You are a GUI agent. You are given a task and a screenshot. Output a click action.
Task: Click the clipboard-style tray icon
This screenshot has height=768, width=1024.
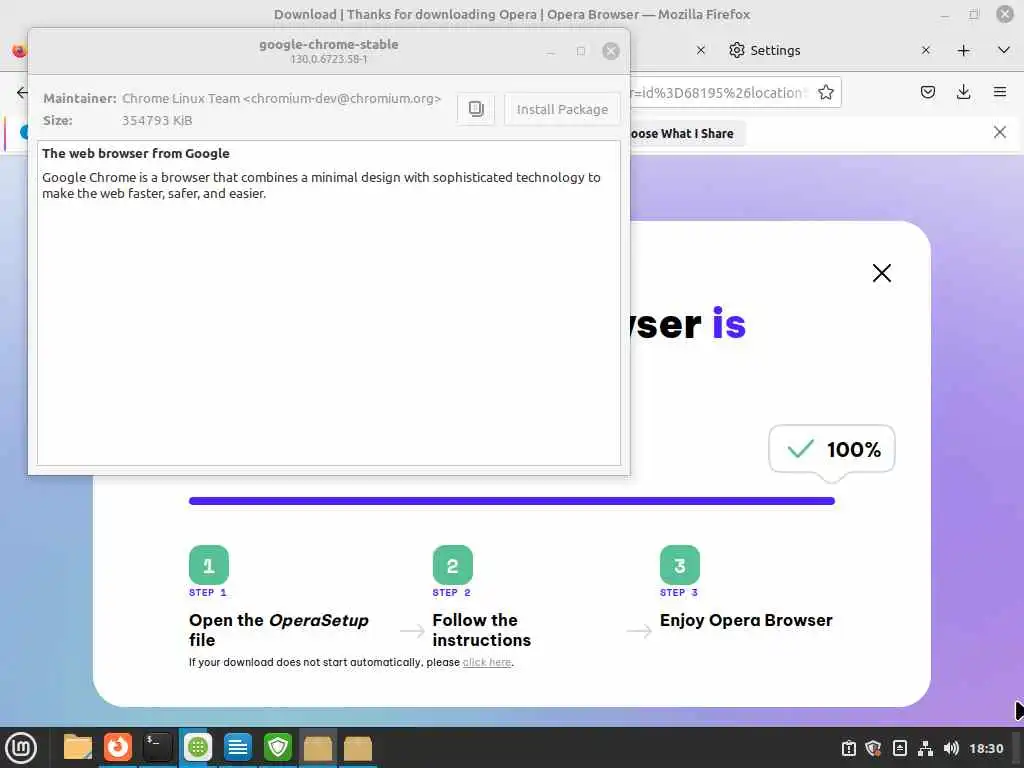848,748
